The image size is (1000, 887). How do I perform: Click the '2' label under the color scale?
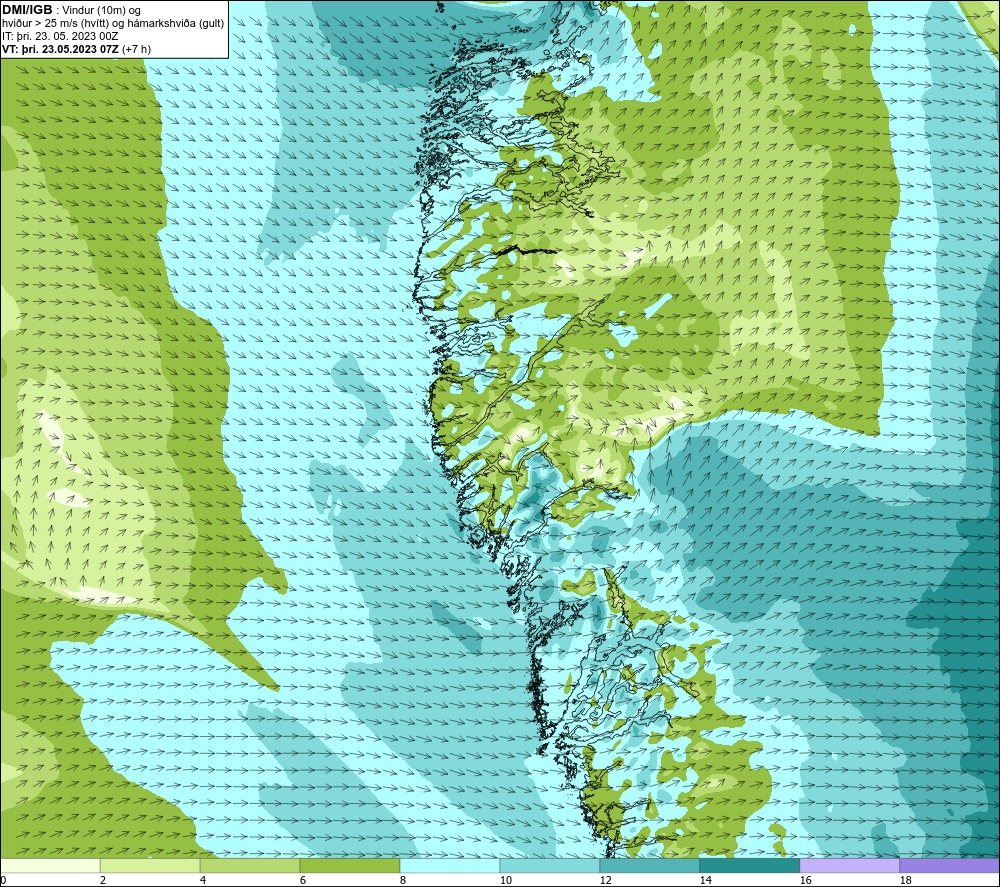coord(103,880)
